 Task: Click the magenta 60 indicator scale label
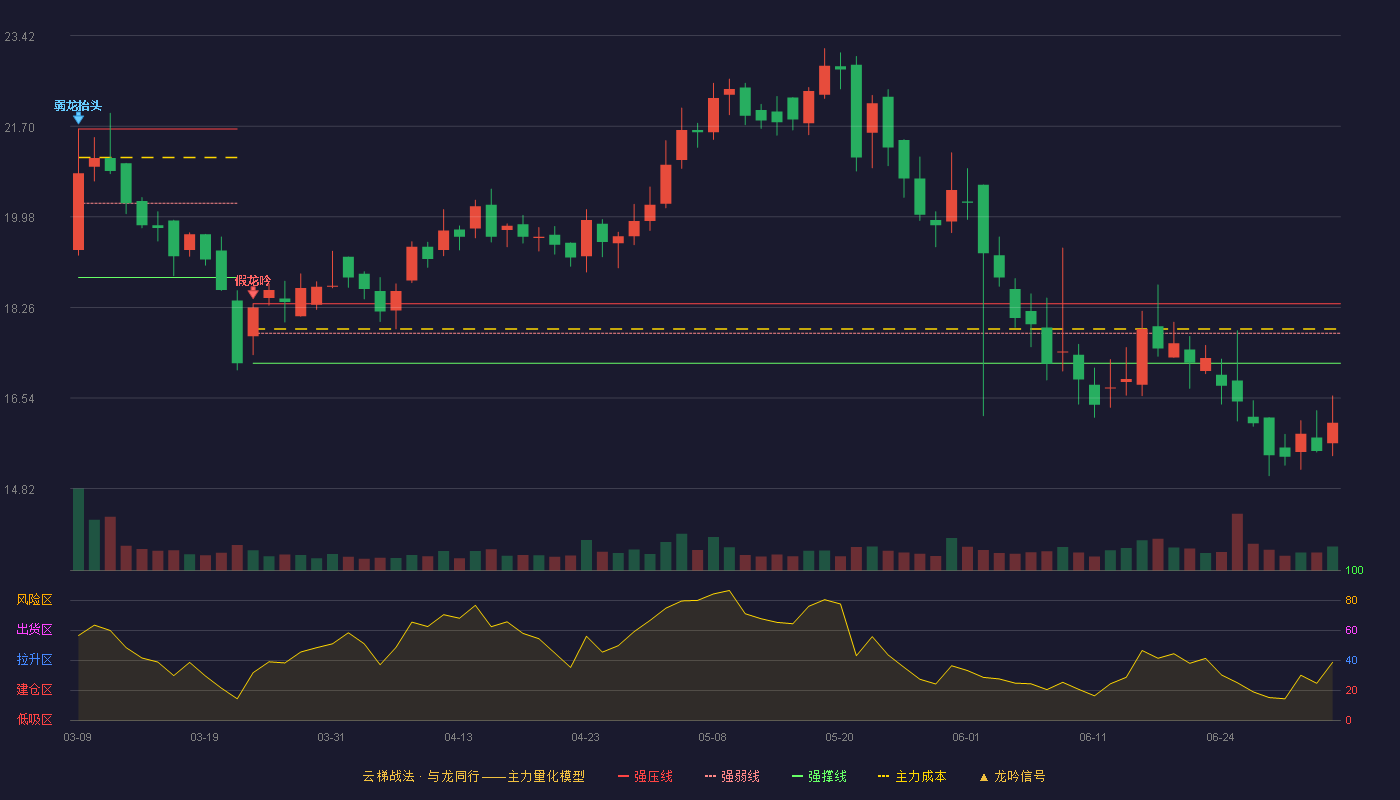click(1351, 630)
